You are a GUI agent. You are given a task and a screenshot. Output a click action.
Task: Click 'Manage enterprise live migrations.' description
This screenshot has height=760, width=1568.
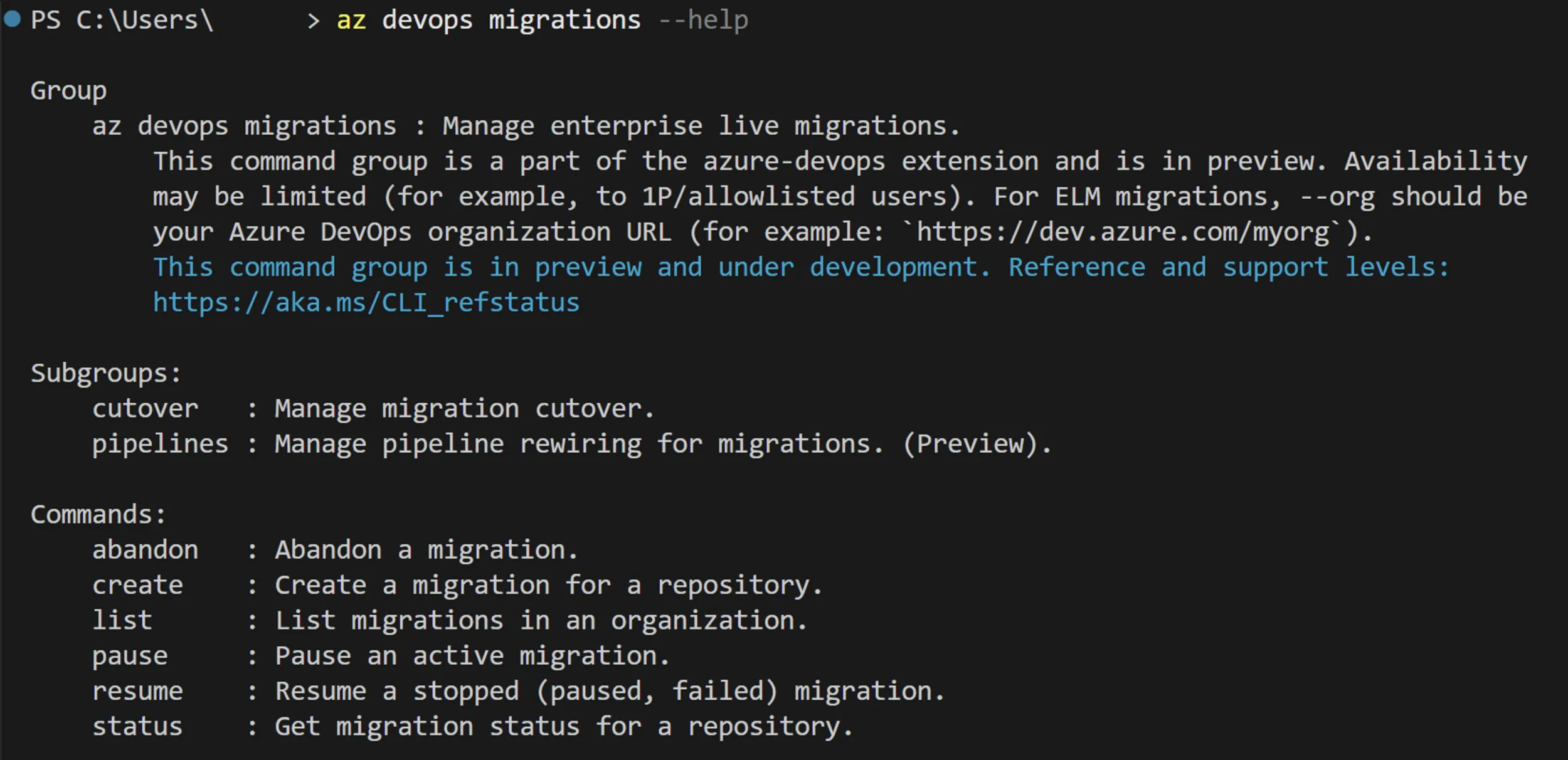pyautogui.click(x=701, y=127)
